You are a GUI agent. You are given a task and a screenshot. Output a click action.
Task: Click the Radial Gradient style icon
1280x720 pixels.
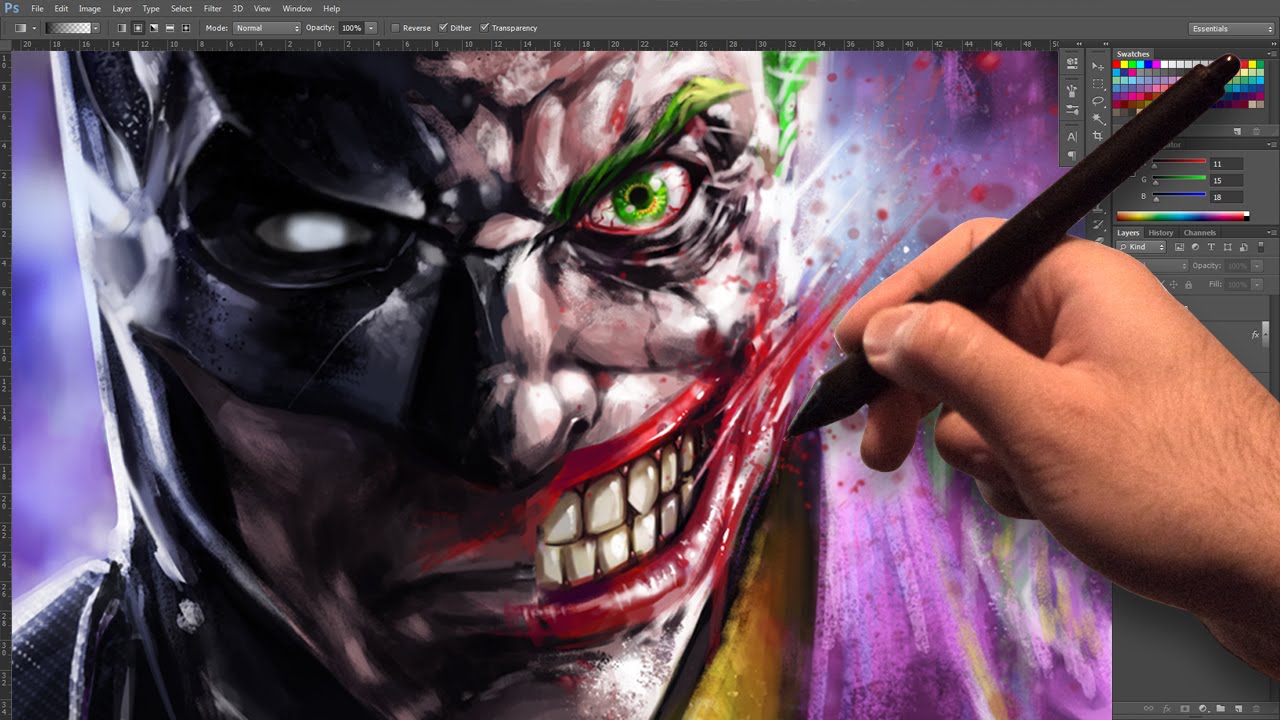[136, 27]
